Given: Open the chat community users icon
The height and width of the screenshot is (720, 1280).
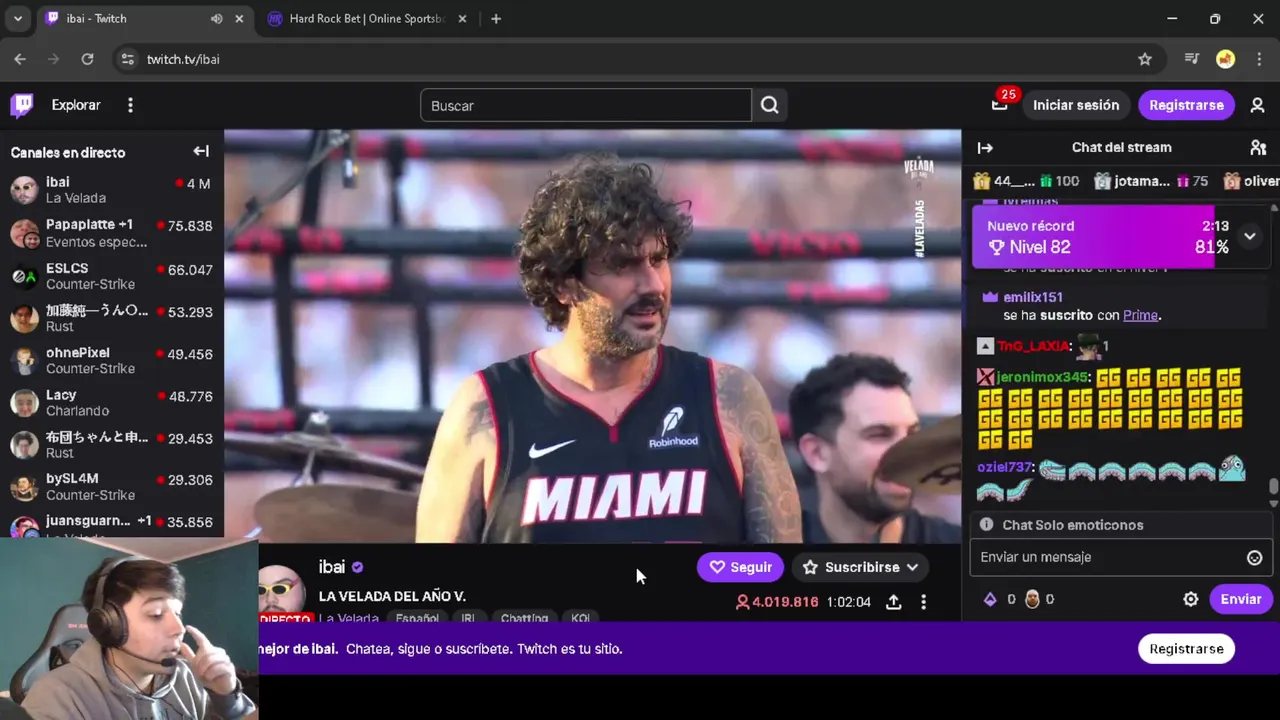Looking at the screenshot, I should click(x=1258, y=147).
